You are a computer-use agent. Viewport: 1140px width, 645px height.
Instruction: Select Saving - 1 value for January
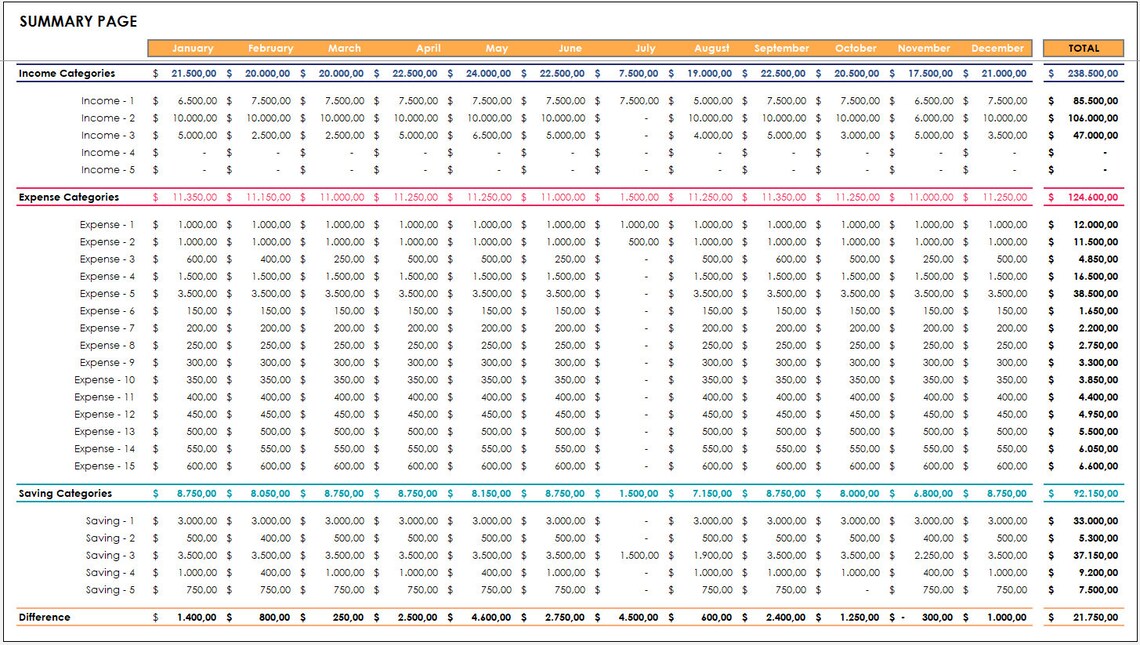point(195,520)
